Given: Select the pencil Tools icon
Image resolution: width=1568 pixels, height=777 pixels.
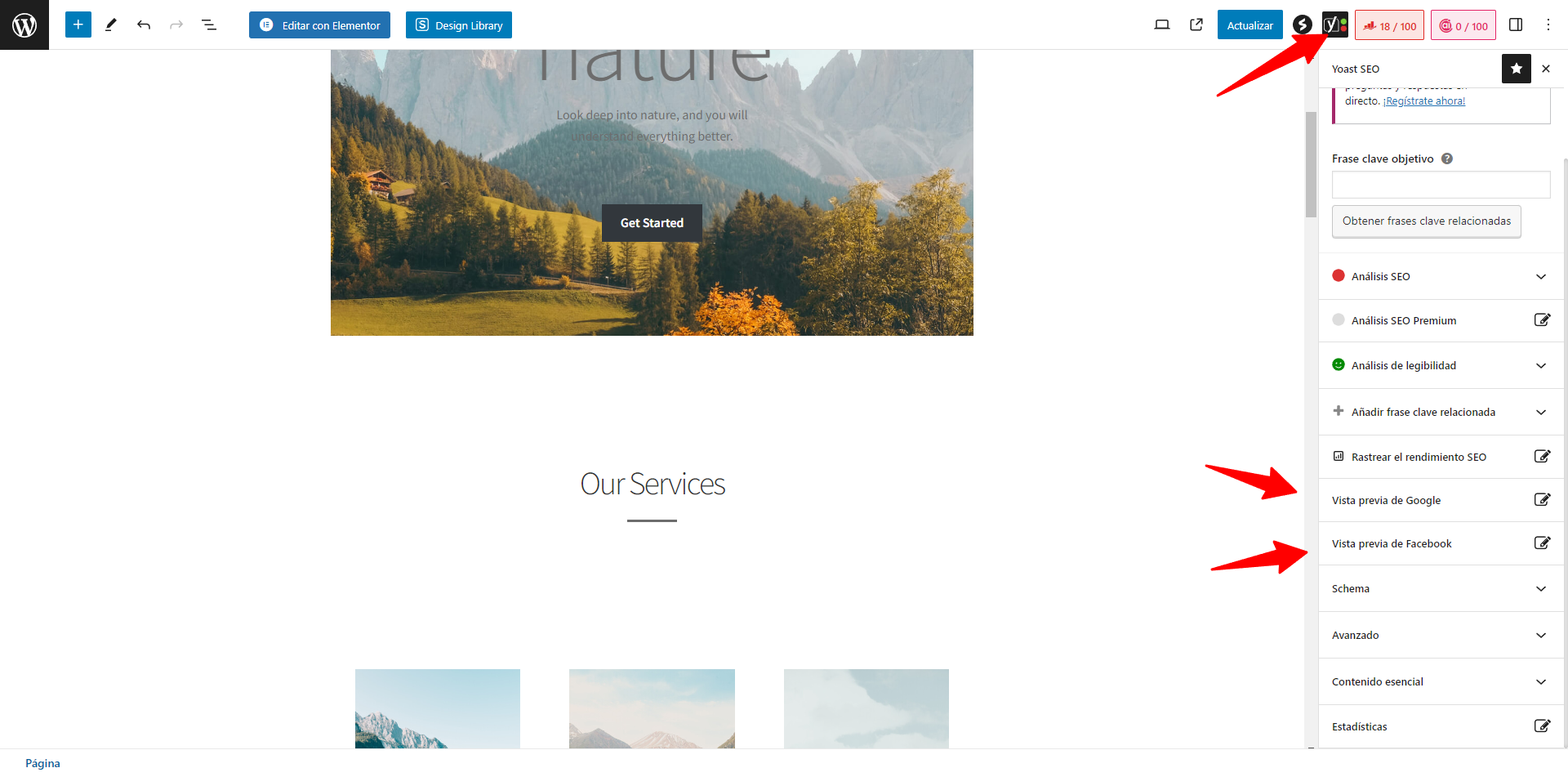Looking at the screenshot, I should coord(111,25).
